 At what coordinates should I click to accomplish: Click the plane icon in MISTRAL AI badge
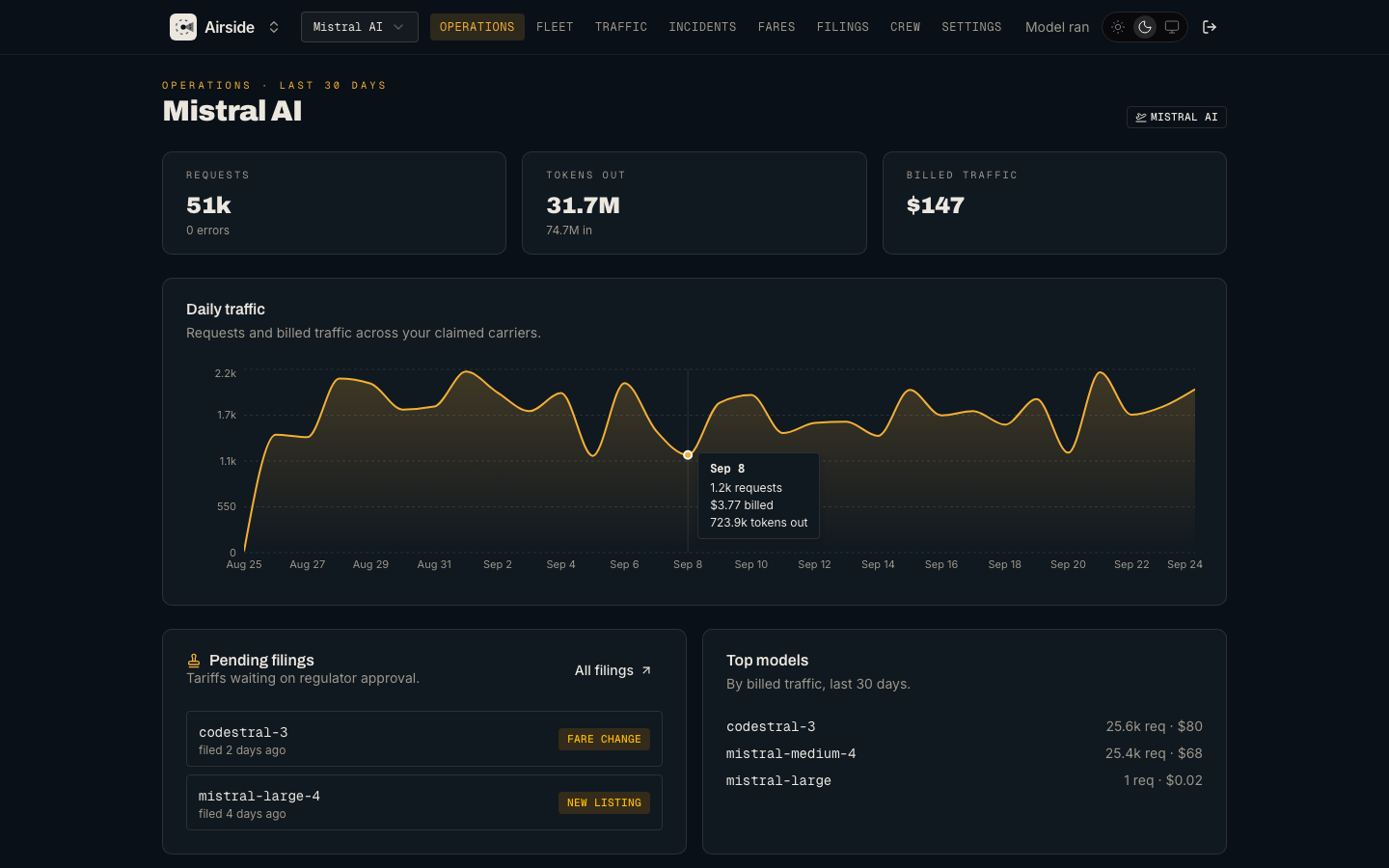point(1141,118)
